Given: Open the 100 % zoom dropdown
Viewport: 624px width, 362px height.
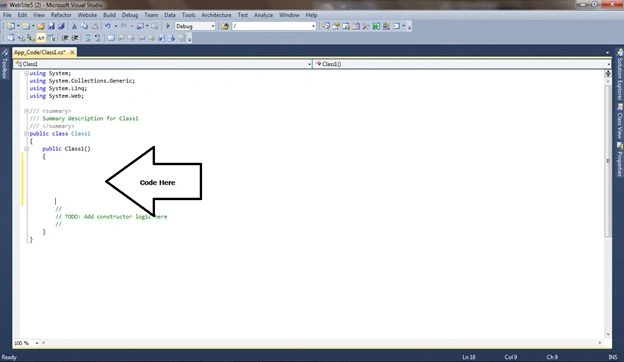Looking at the screenshot, I should point(37,343).
